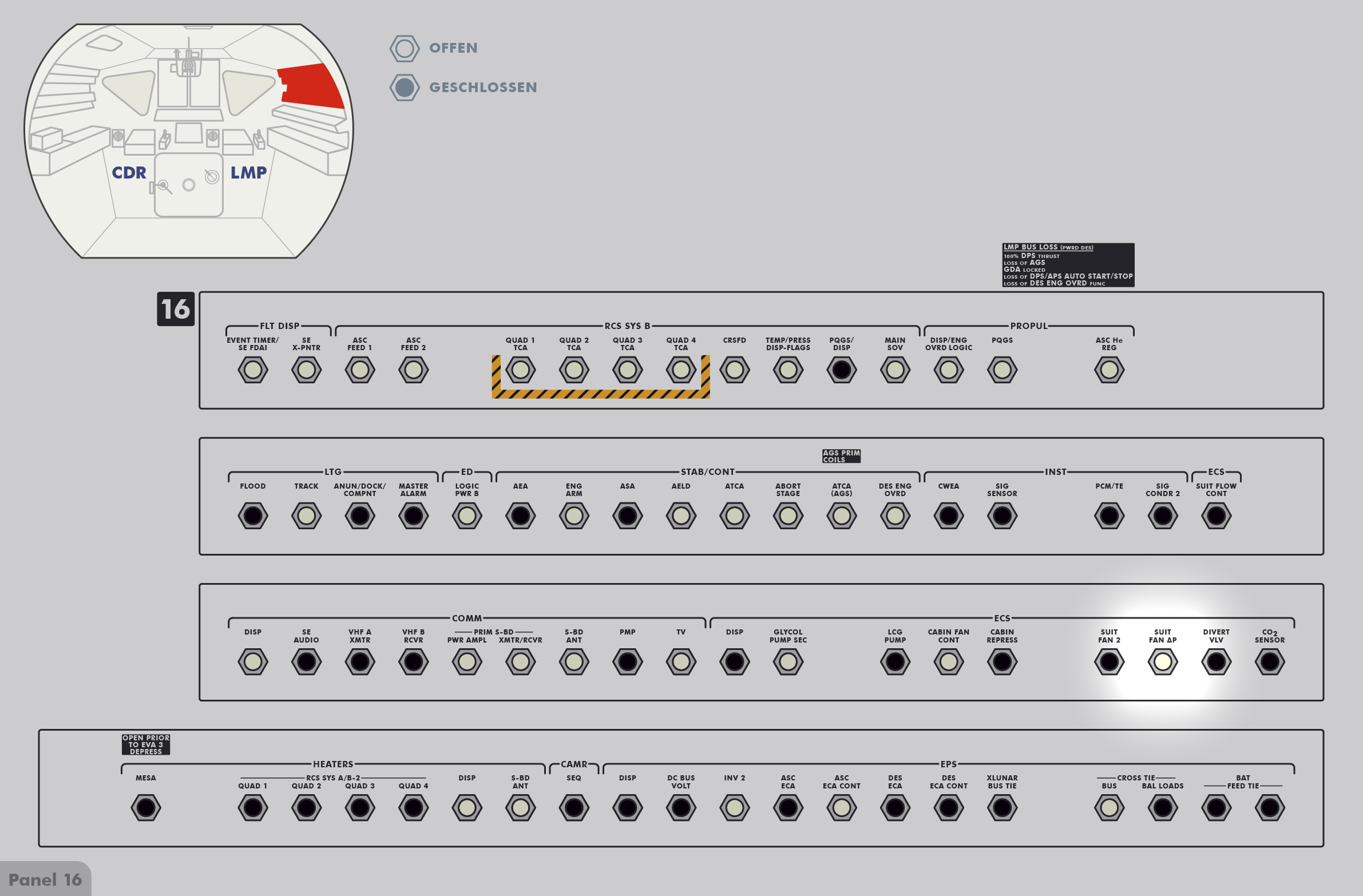The width and height of the screenshot is (1363, 896).
Task: Click the XLUNAR BUS TIE breaker
Action: click(1001, 808)
